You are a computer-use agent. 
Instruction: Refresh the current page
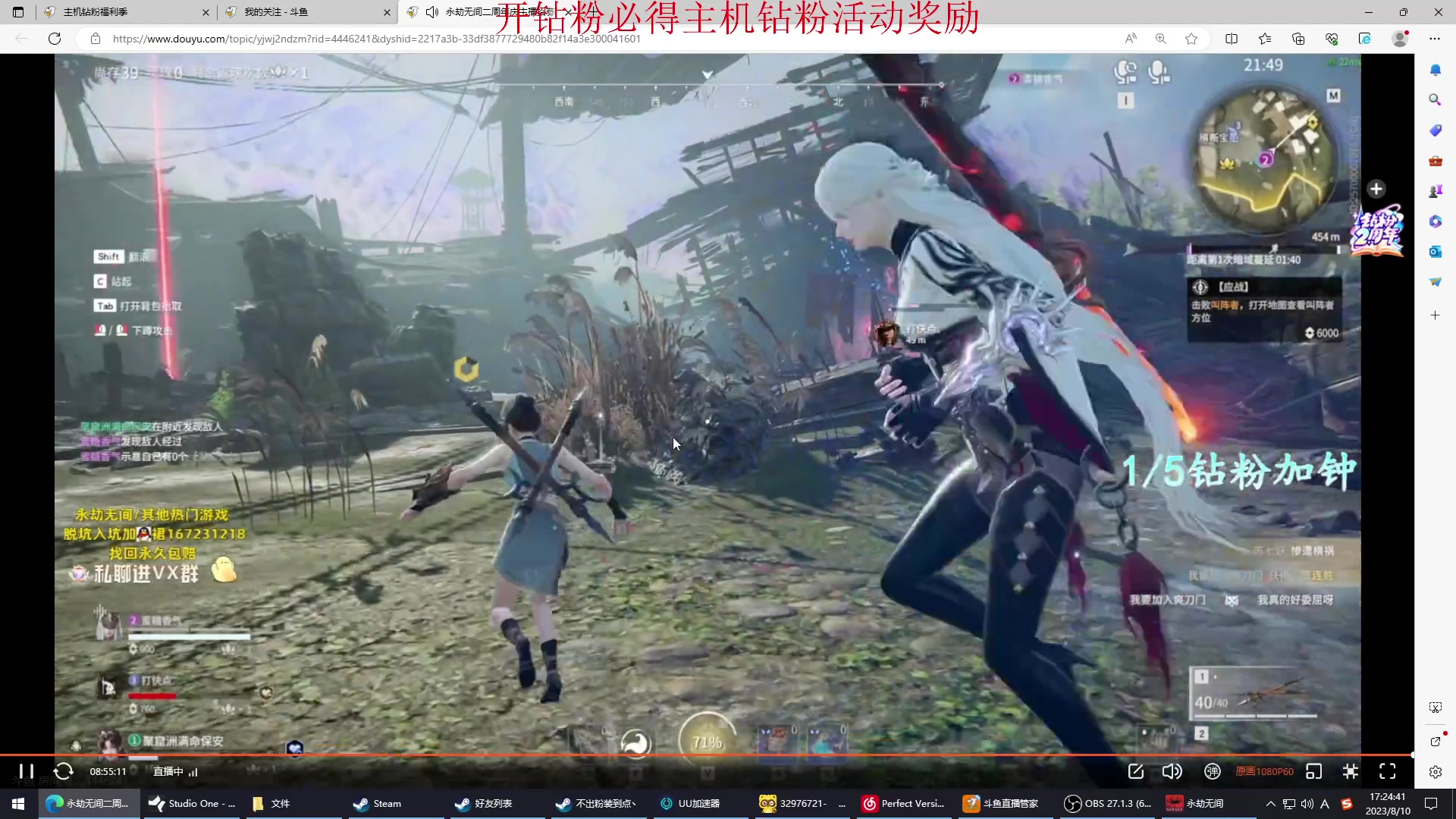55,39
